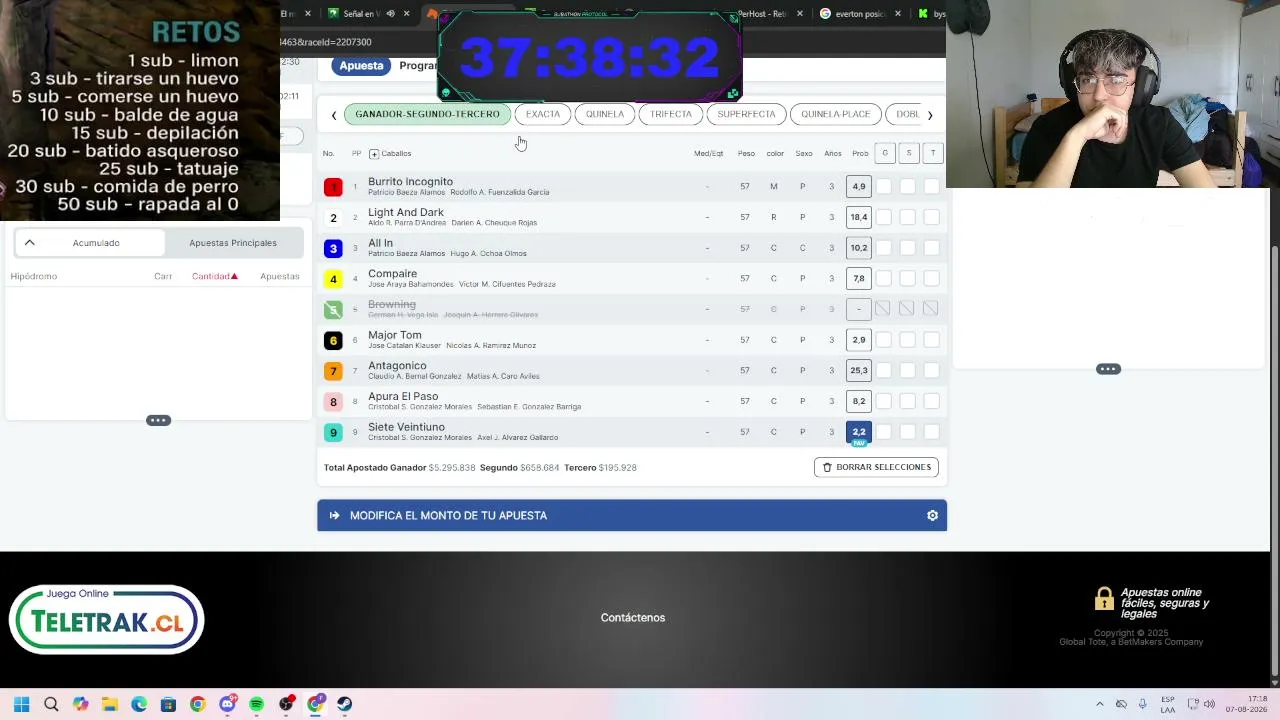Open Microsoft Edge from the taskbar
Viewport: 1280px width, 720px height.
point(139,704)
